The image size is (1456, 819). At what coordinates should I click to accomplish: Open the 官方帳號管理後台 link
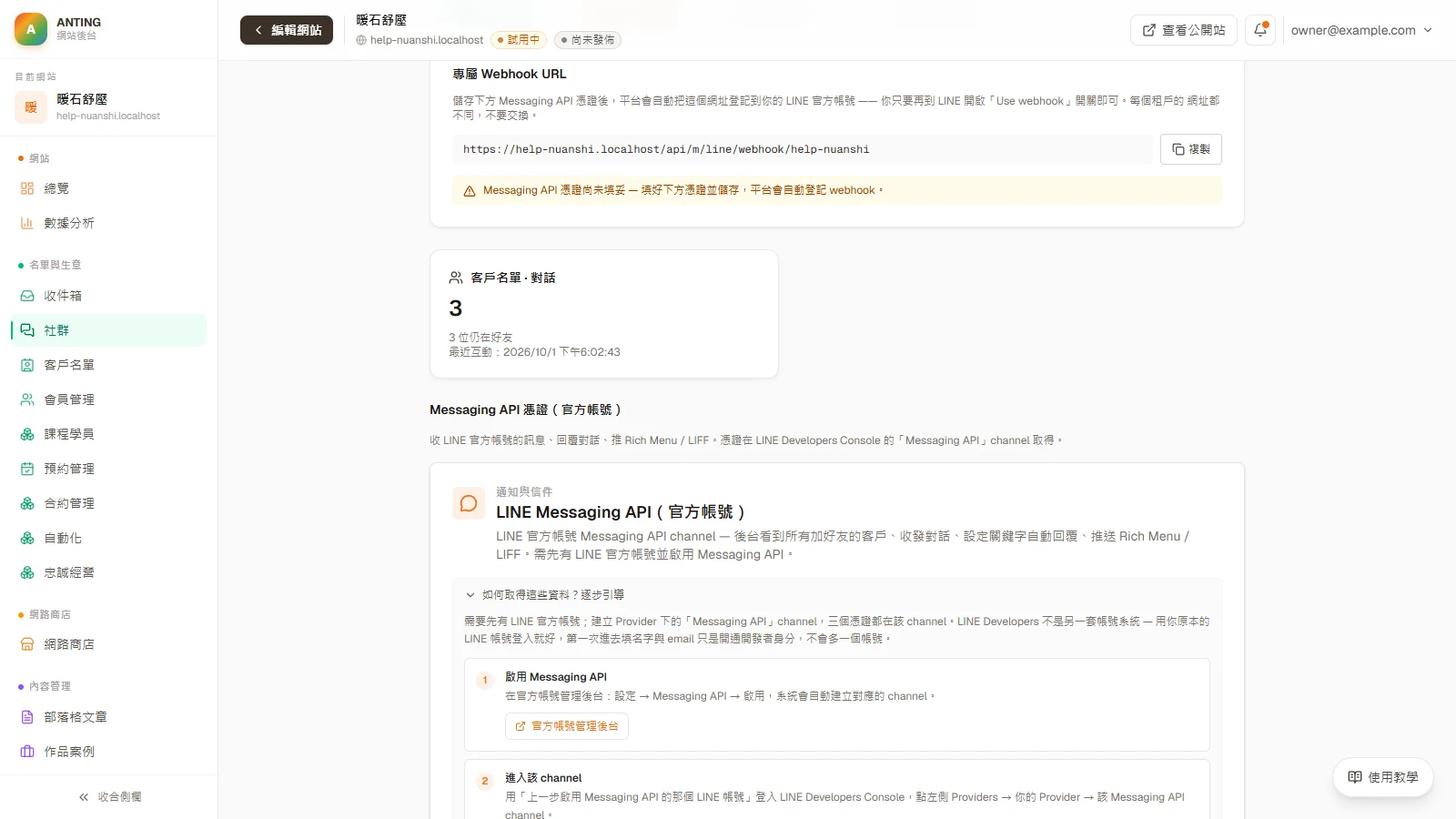point(567,726)
